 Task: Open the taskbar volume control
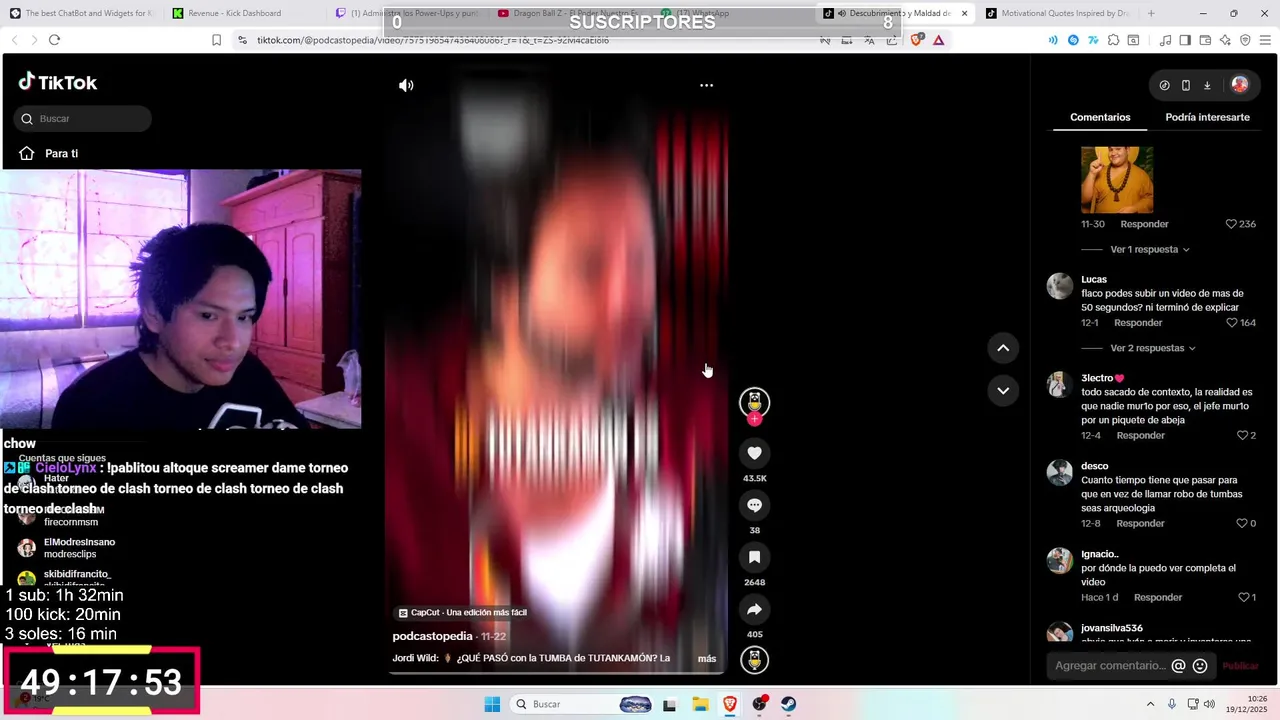pyautogui.click(x=1209, y=704)
